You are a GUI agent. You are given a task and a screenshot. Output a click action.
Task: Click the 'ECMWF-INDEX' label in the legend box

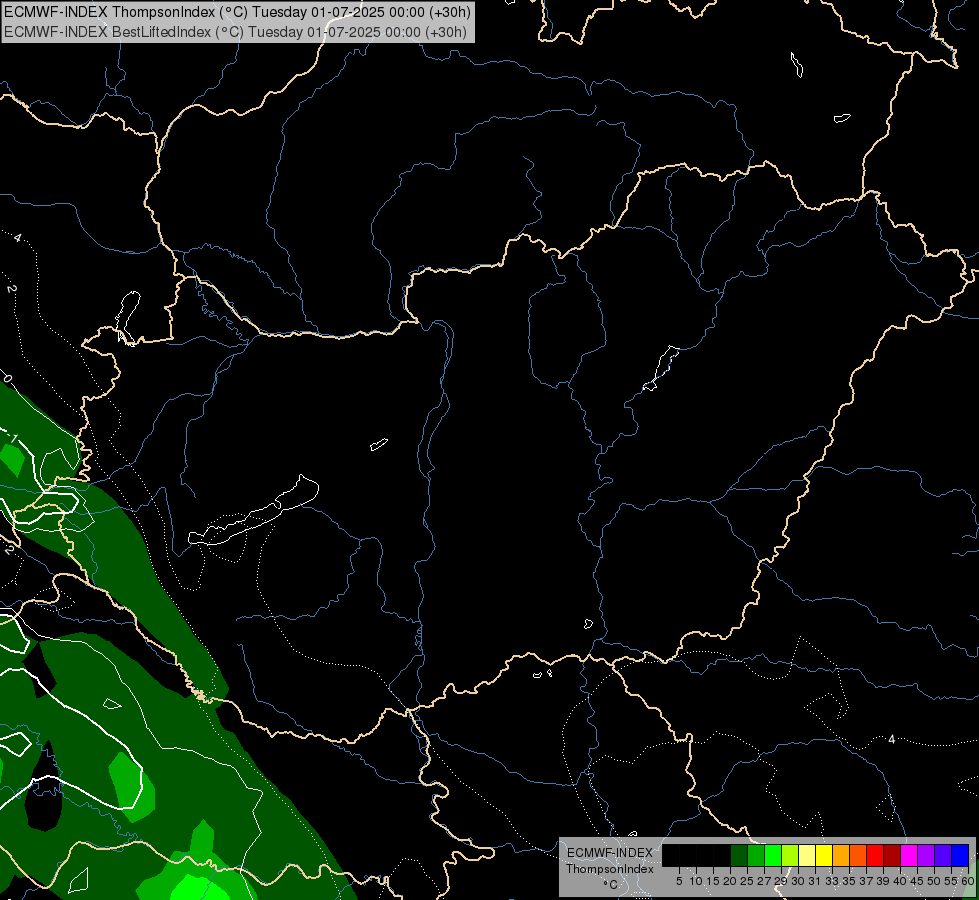tap(610, 853)
